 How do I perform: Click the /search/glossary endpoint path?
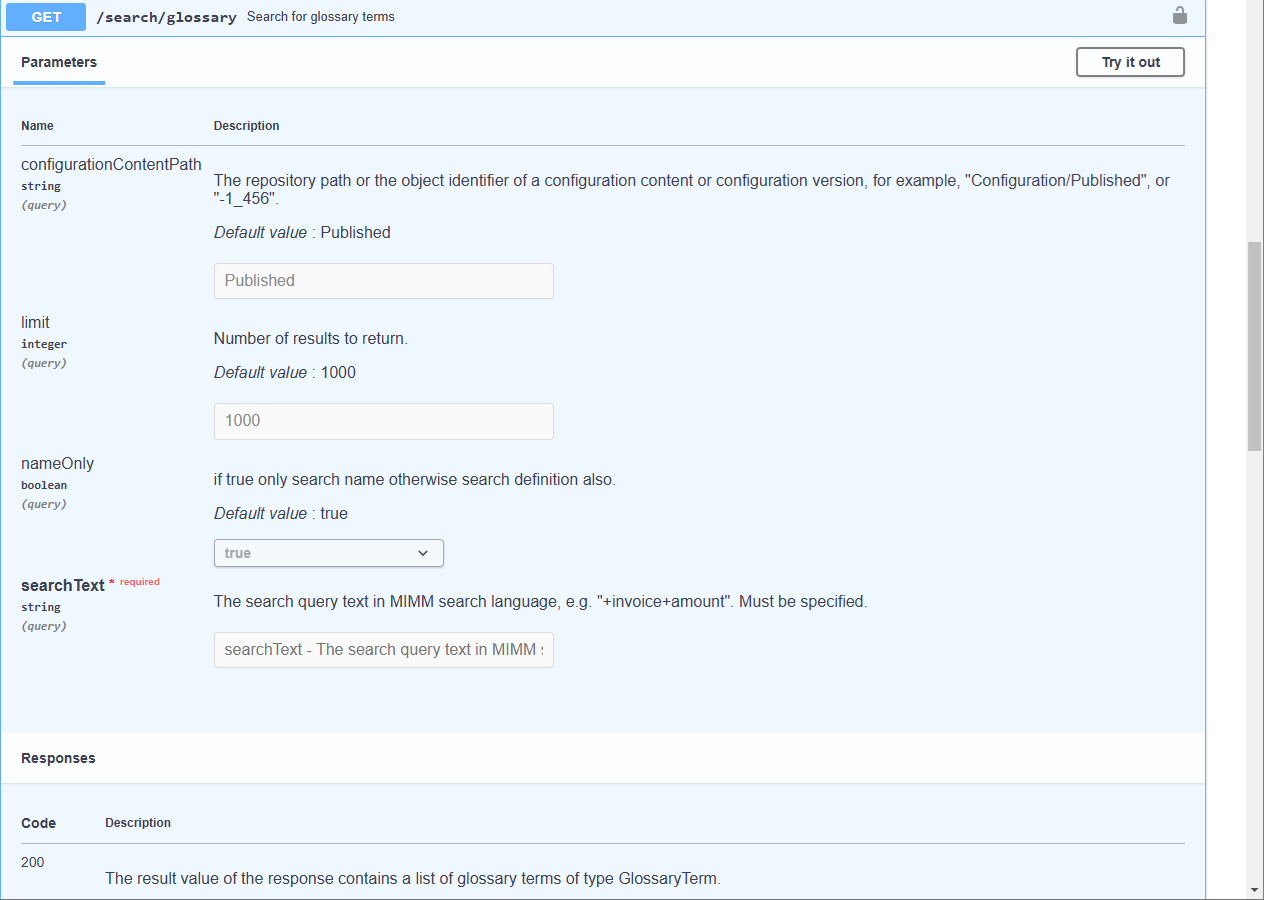coord(166,17)
